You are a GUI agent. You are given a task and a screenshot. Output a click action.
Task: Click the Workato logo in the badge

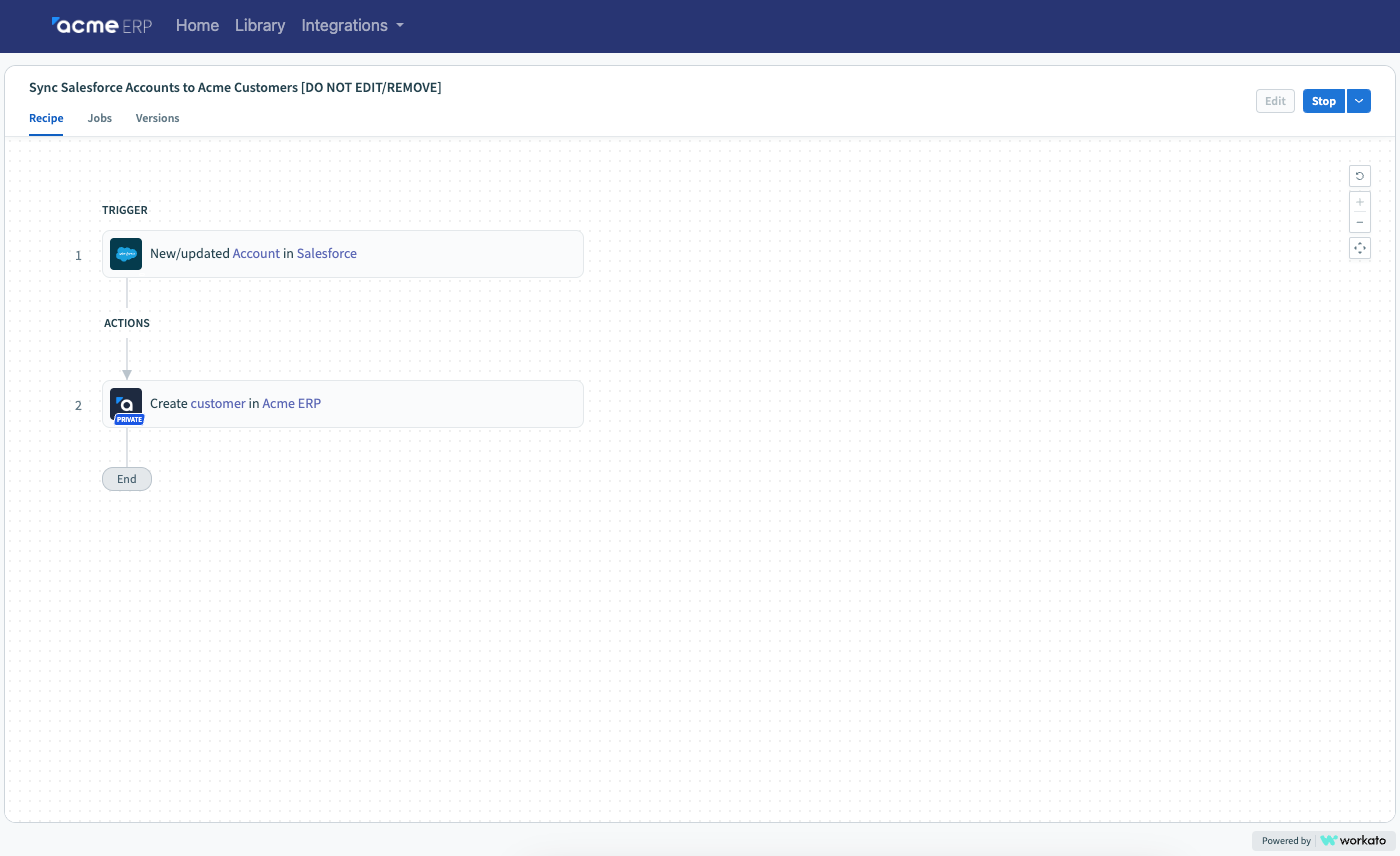click(1352, 840)
